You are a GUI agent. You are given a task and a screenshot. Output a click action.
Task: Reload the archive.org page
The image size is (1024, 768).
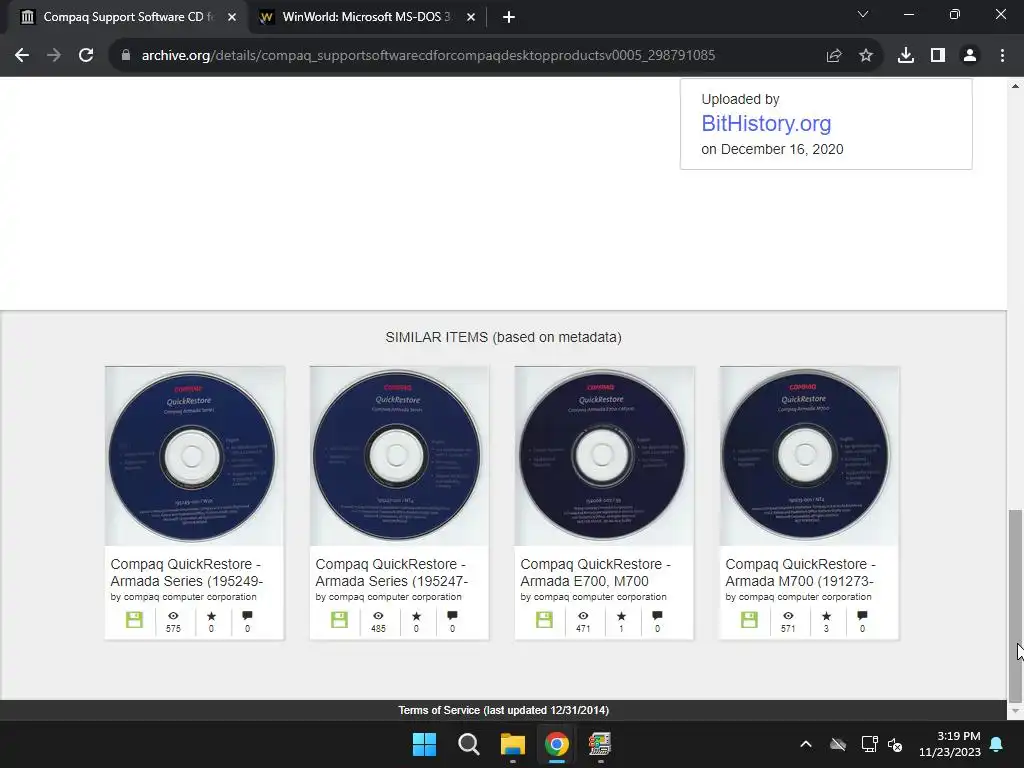86,56
